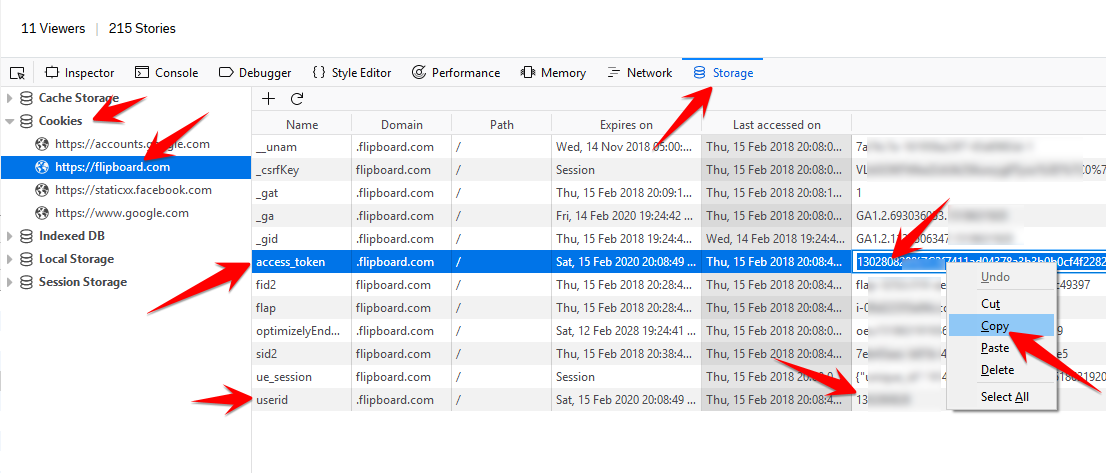Click Session expiry in ue_session row
The width and height of the screenshot is (1106, 473).
[576, 377]
